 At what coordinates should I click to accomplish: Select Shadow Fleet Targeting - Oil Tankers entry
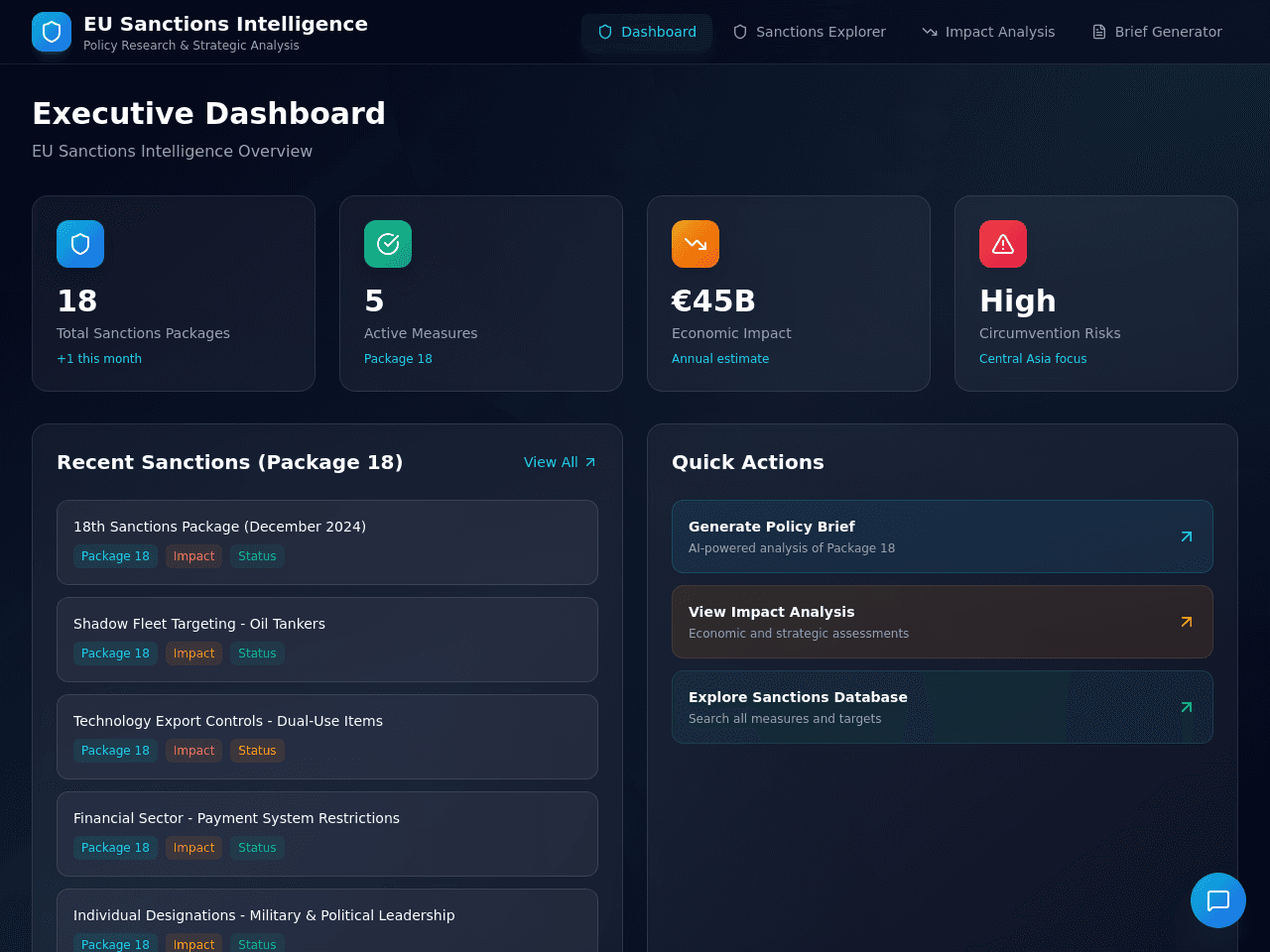tap(327, 640)
